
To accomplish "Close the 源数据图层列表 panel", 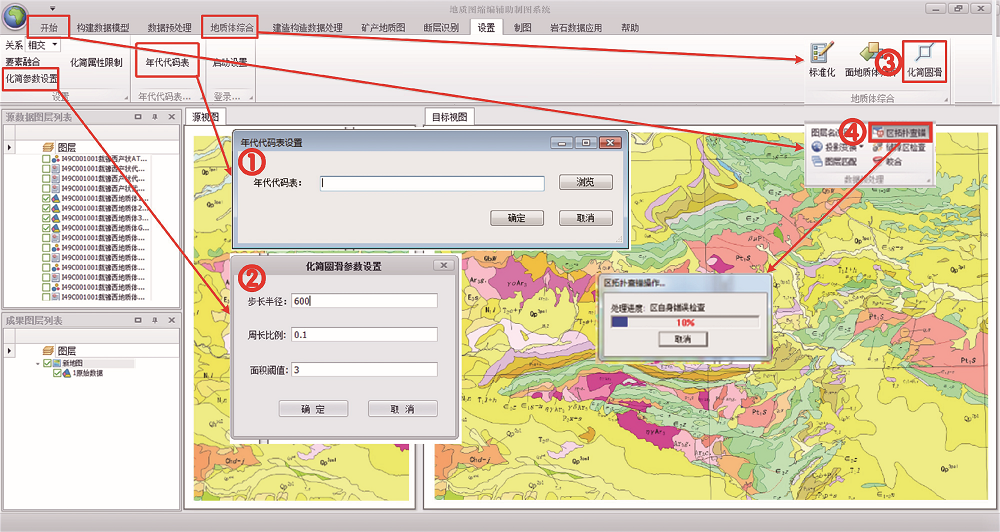I will coord(172,117).
